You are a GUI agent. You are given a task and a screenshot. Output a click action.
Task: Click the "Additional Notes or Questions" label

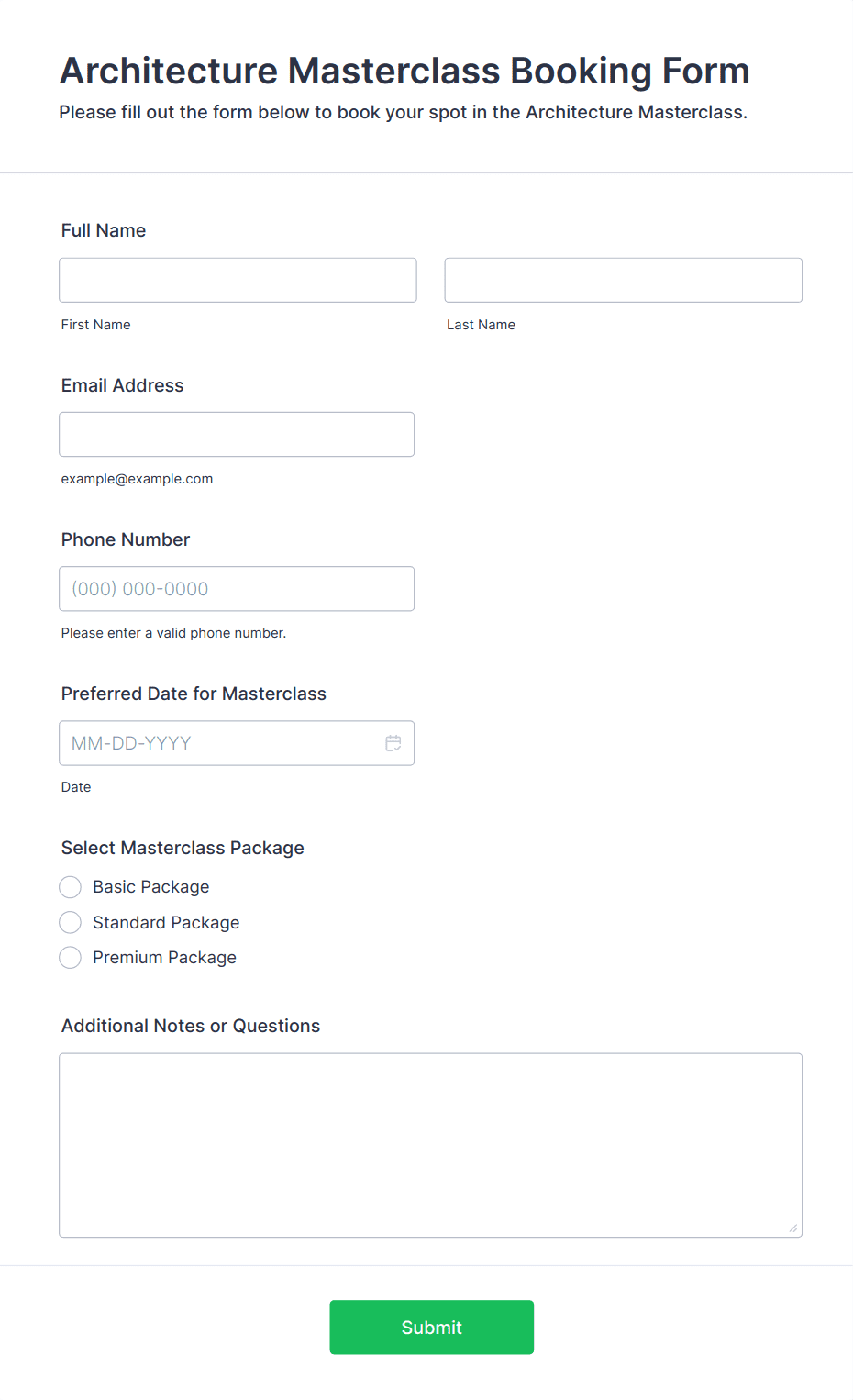coord(191,1026)
